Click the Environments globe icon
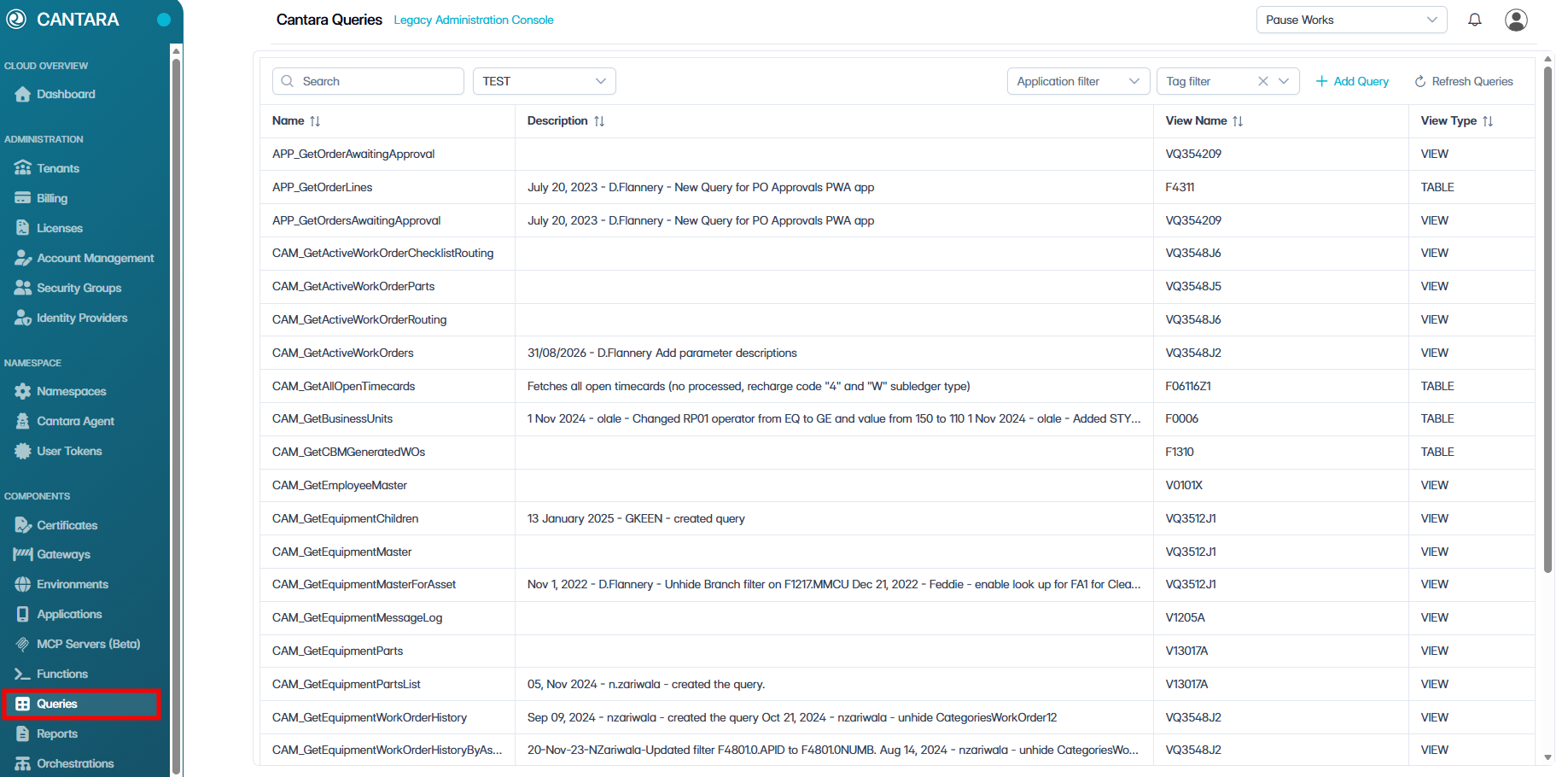Image resolution: width=1568 pixels, height=777 pixels. 23,584
